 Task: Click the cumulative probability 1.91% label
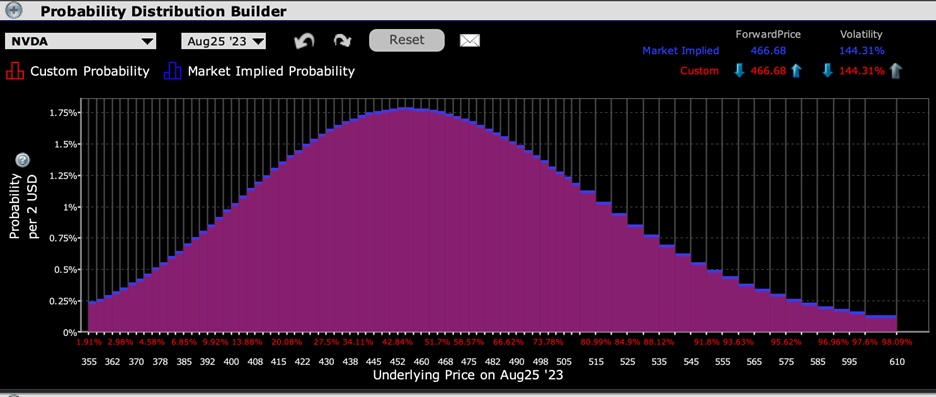pyautogui.click(x=89, y=342)
